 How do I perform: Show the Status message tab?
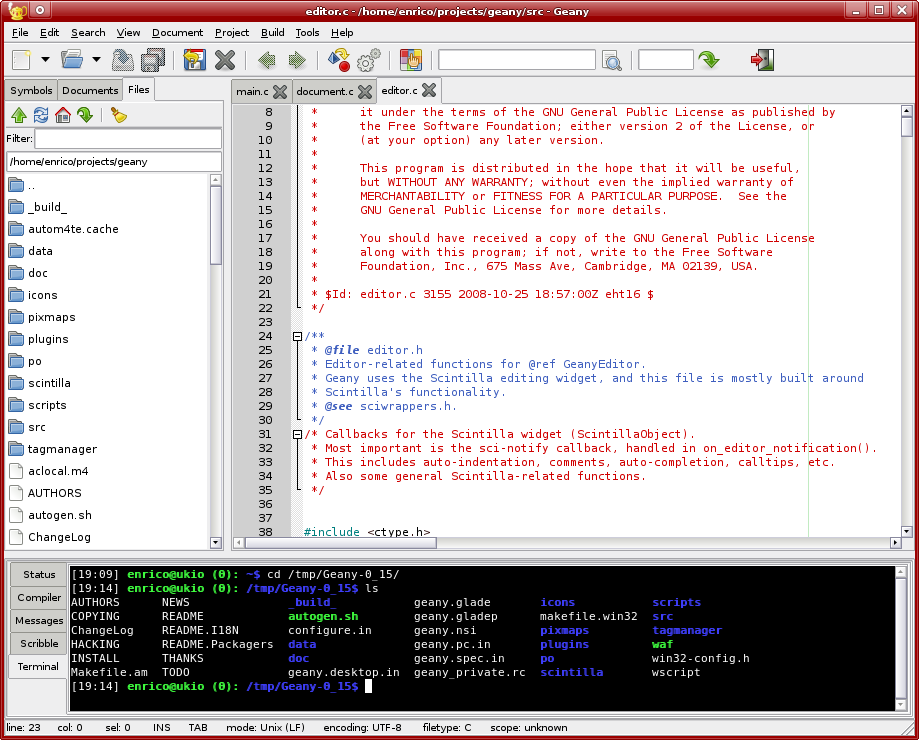tap(39, 575)
